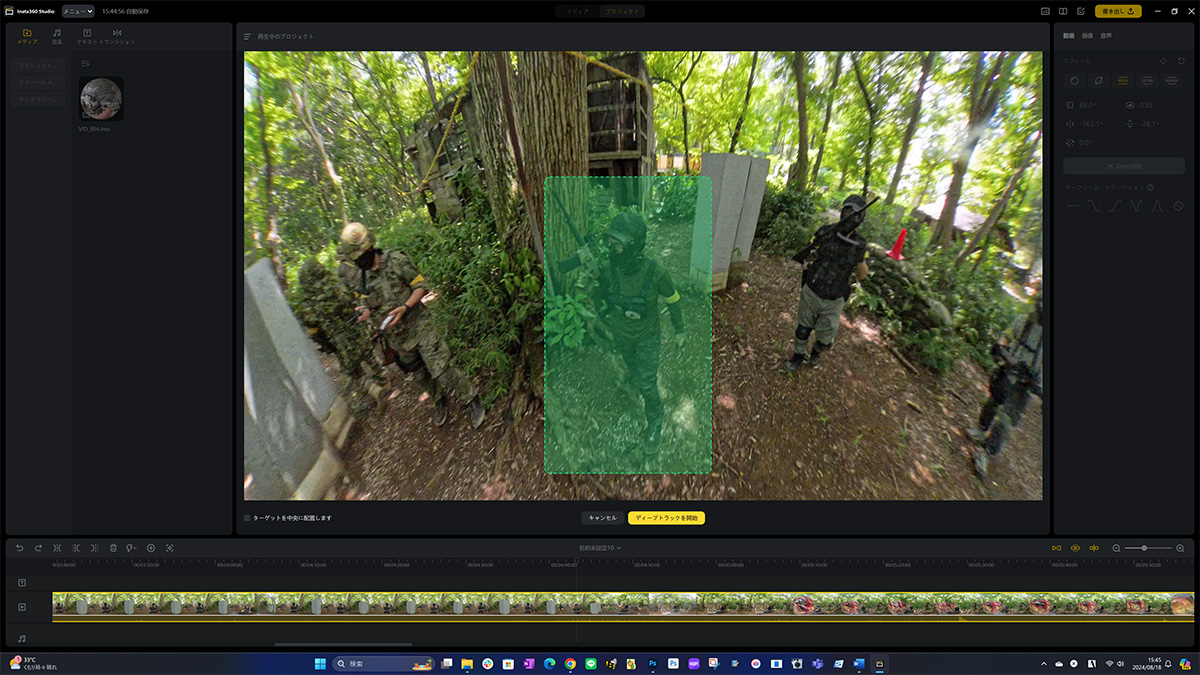Viewport: 1200px width, 675px height.
Task: Switch to the 音楽 tab
Action: [x=57, y=37]
